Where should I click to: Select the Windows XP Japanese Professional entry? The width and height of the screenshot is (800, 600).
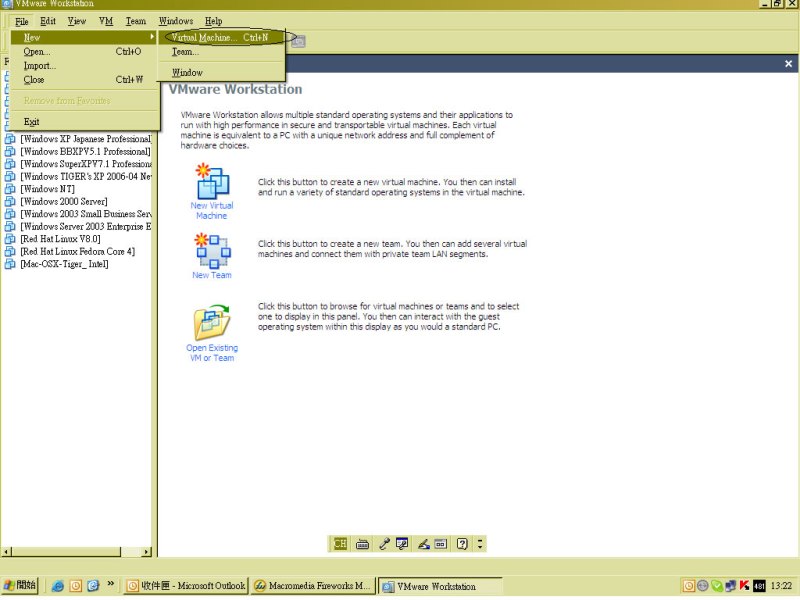tap(86, 139)
